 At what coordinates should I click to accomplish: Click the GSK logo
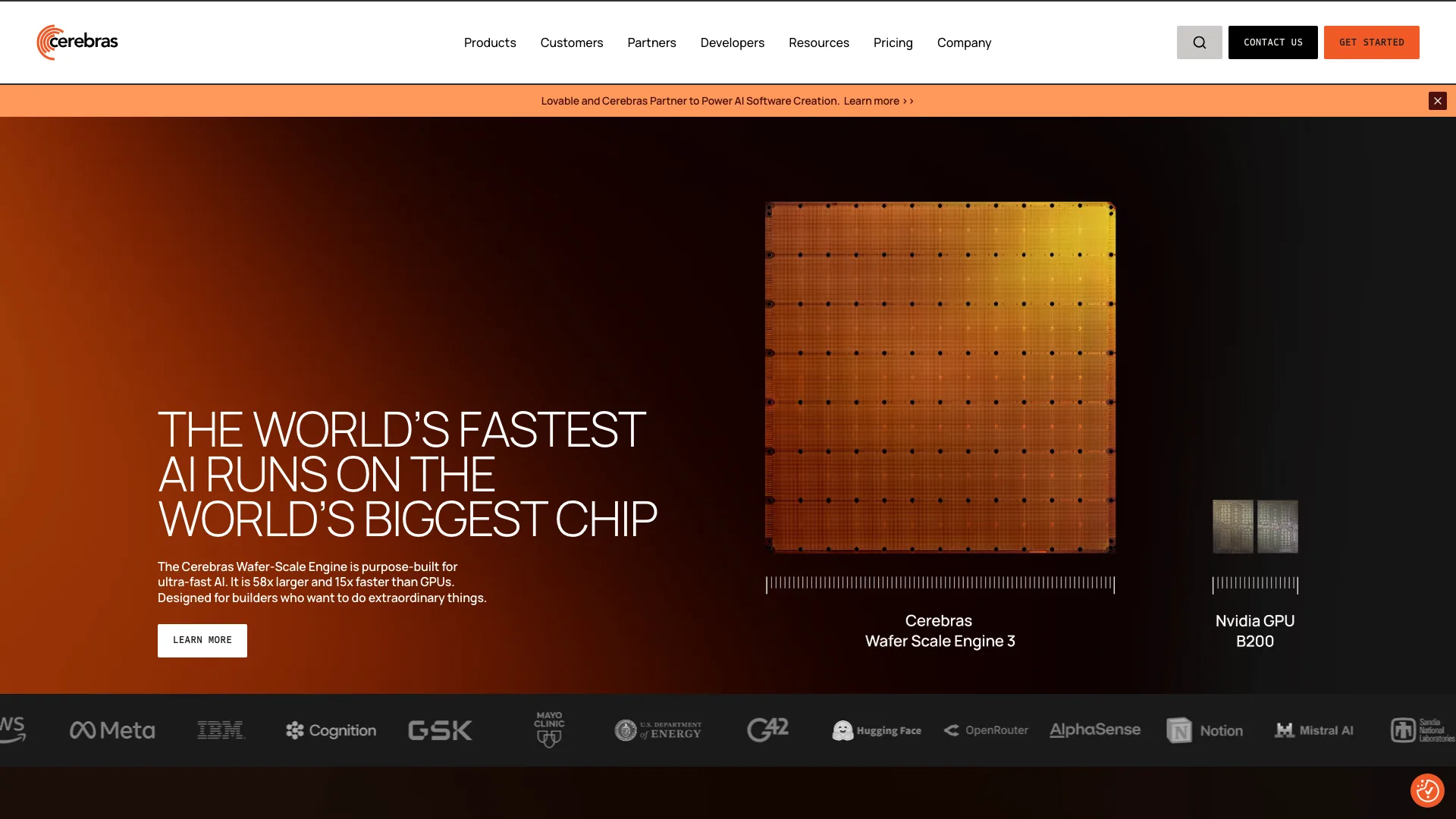point(440,730)
